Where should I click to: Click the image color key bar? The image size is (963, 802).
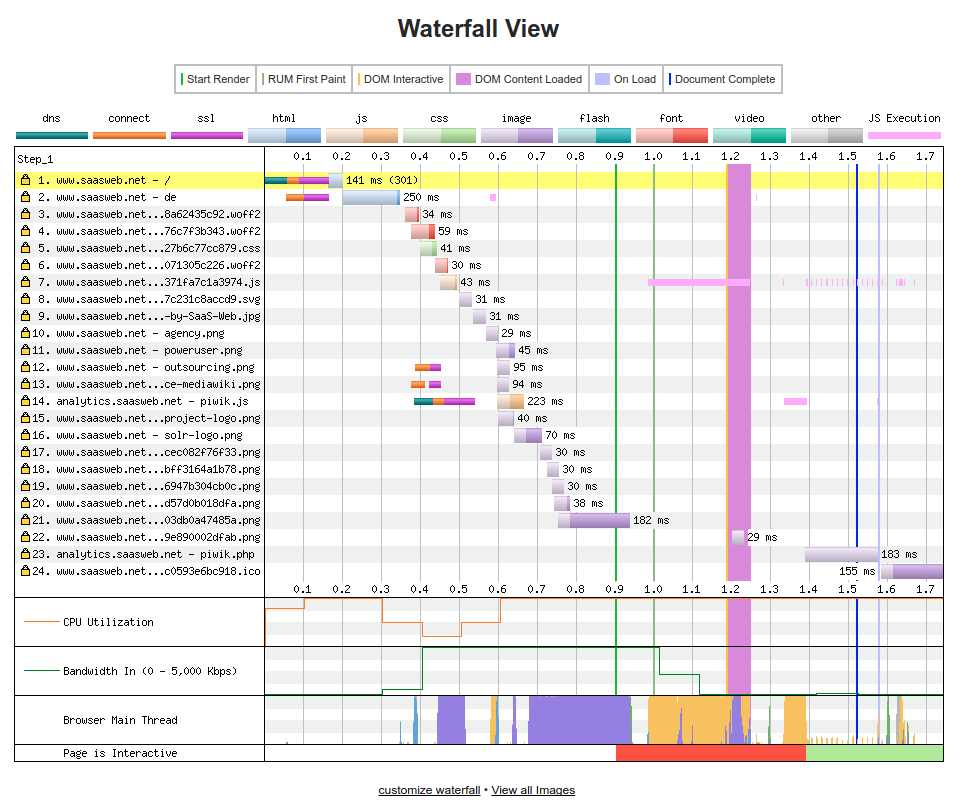517,135
